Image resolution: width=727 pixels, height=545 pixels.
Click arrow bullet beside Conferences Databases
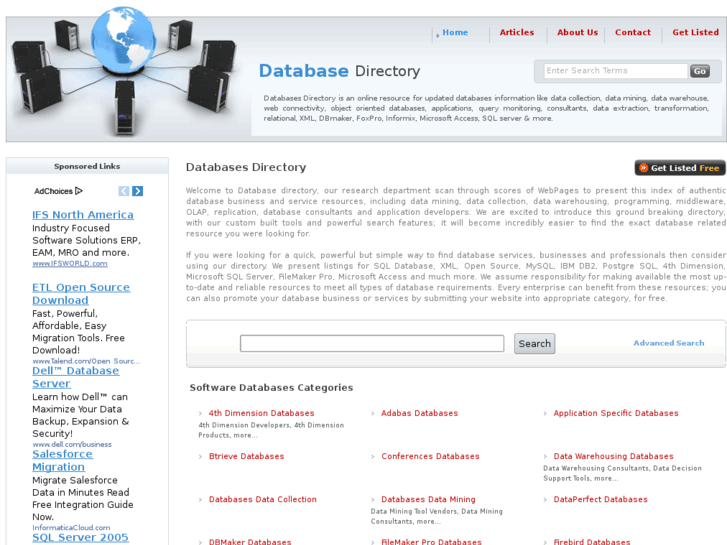click(x=373, y=456)
